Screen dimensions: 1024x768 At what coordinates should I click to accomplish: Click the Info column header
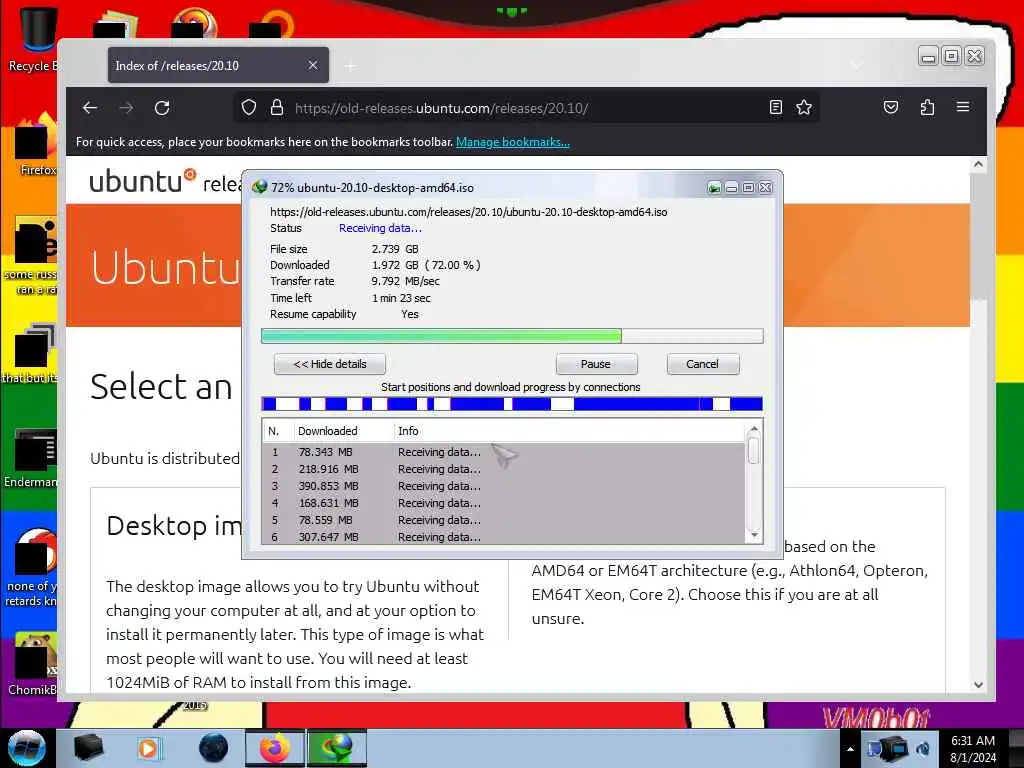click(568, 431)
